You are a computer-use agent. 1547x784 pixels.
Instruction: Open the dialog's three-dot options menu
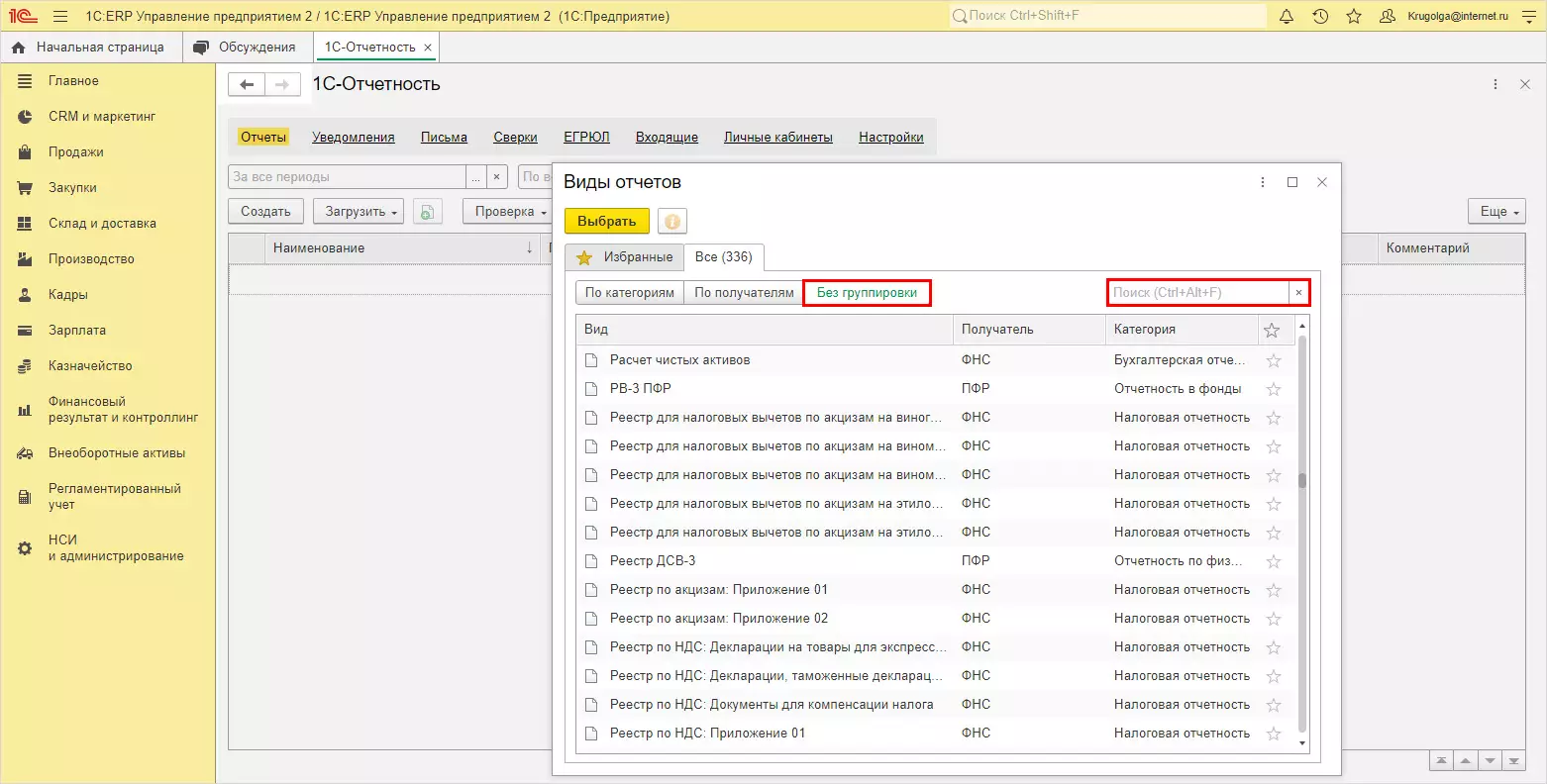(1263, 182)
